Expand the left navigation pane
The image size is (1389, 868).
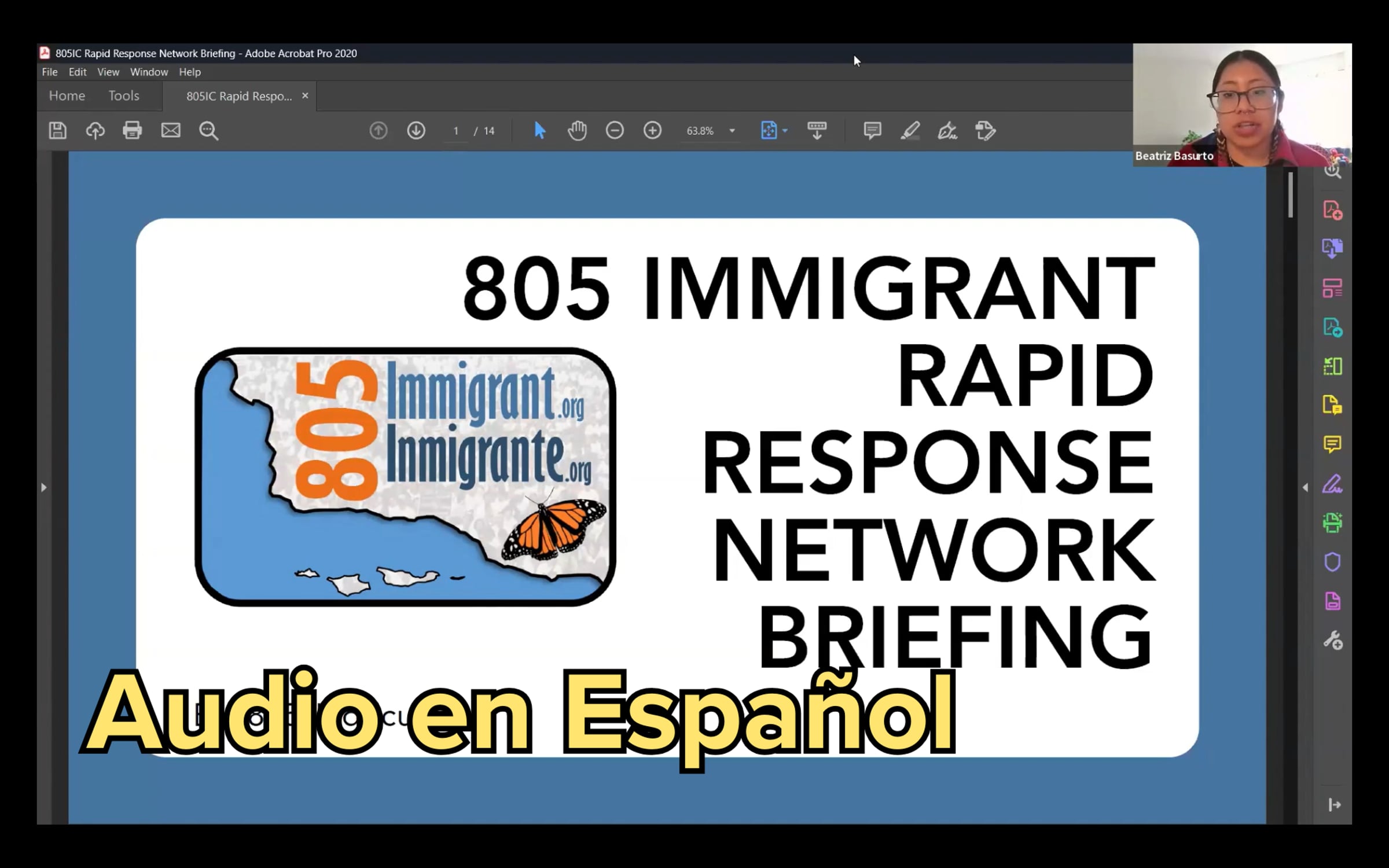(x=44, y=487)
